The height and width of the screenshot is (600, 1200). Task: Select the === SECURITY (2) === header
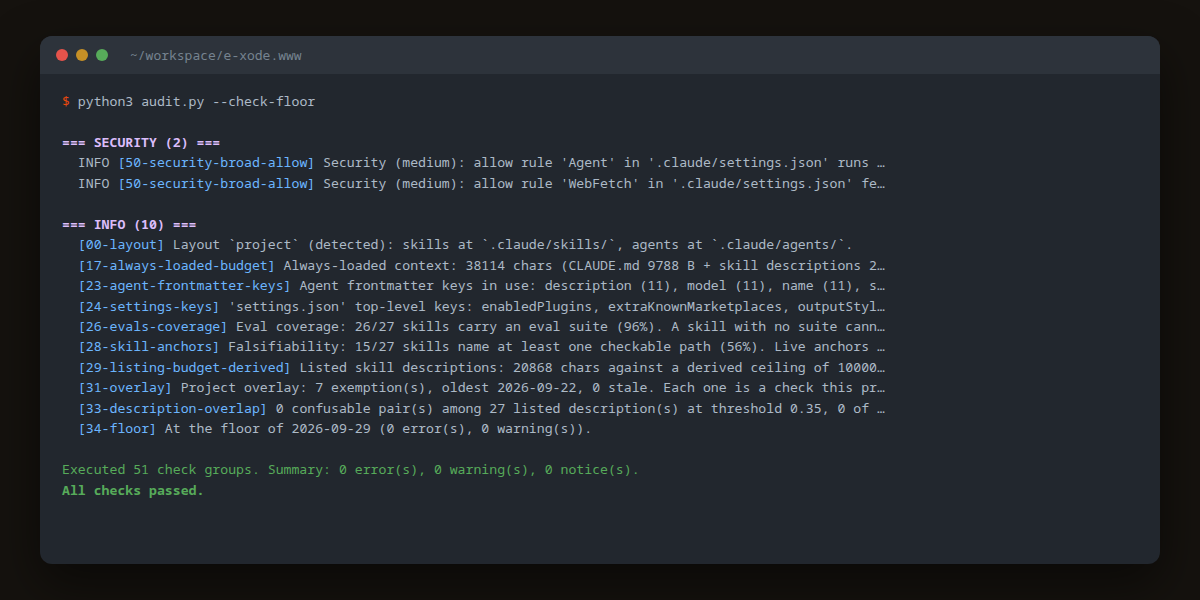click(x=141, y=143)
